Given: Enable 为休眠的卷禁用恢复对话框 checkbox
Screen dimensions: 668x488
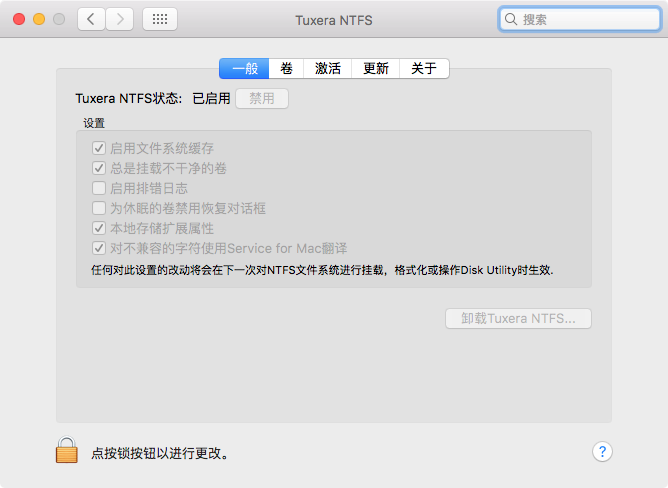Looking at the screenshot, I should (x=99, y=208).
